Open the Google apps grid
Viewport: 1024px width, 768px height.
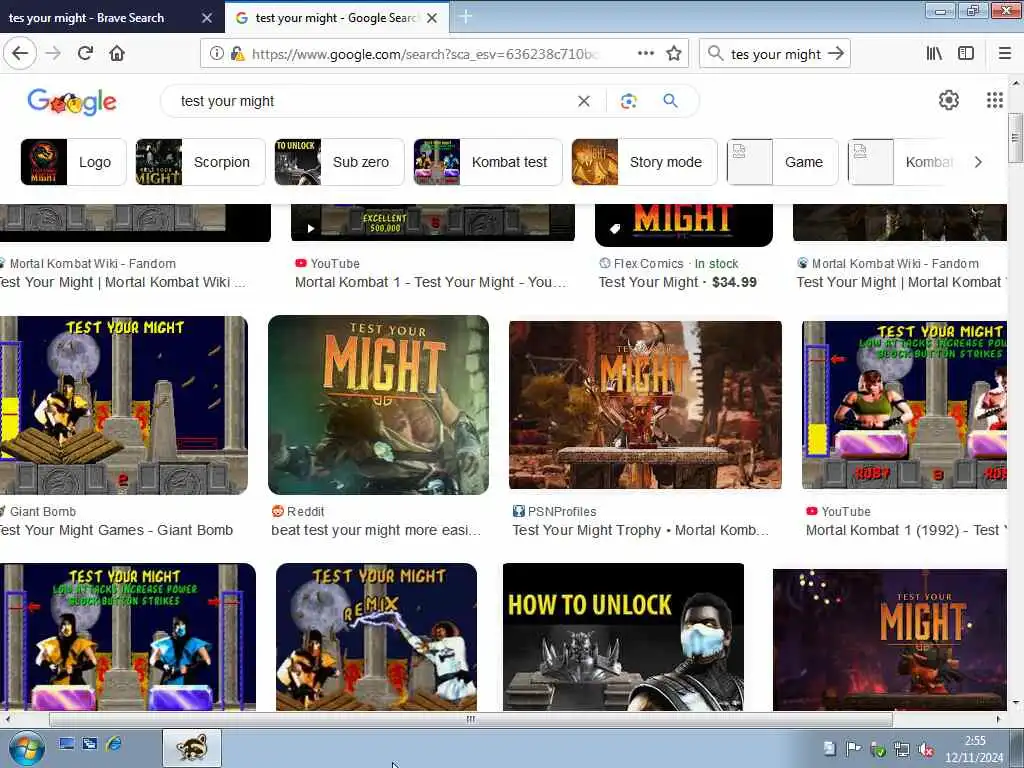994,100
